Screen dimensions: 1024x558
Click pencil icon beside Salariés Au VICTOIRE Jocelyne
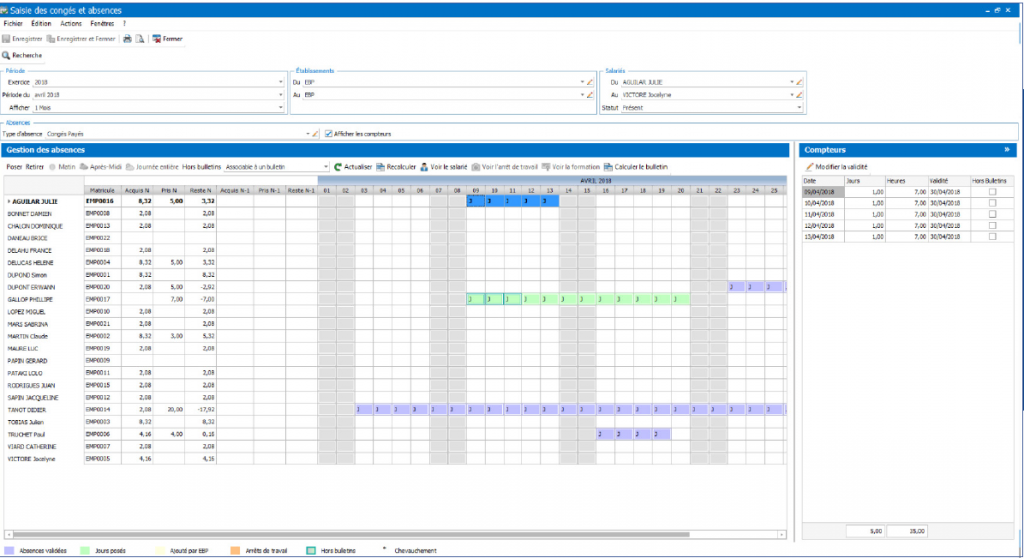[x=799, y=95]
